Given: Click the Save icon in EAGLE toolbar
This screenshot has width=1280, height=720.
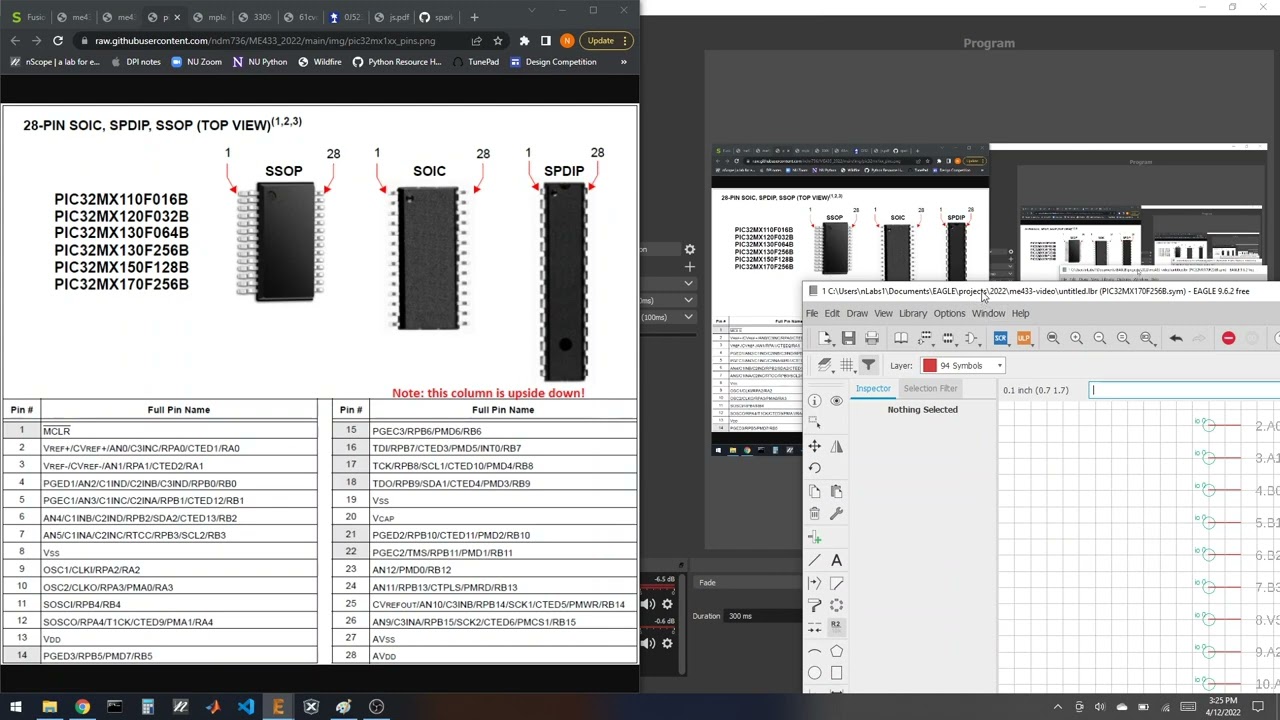Looking at the screenshot, I should (x=848, y=338).
